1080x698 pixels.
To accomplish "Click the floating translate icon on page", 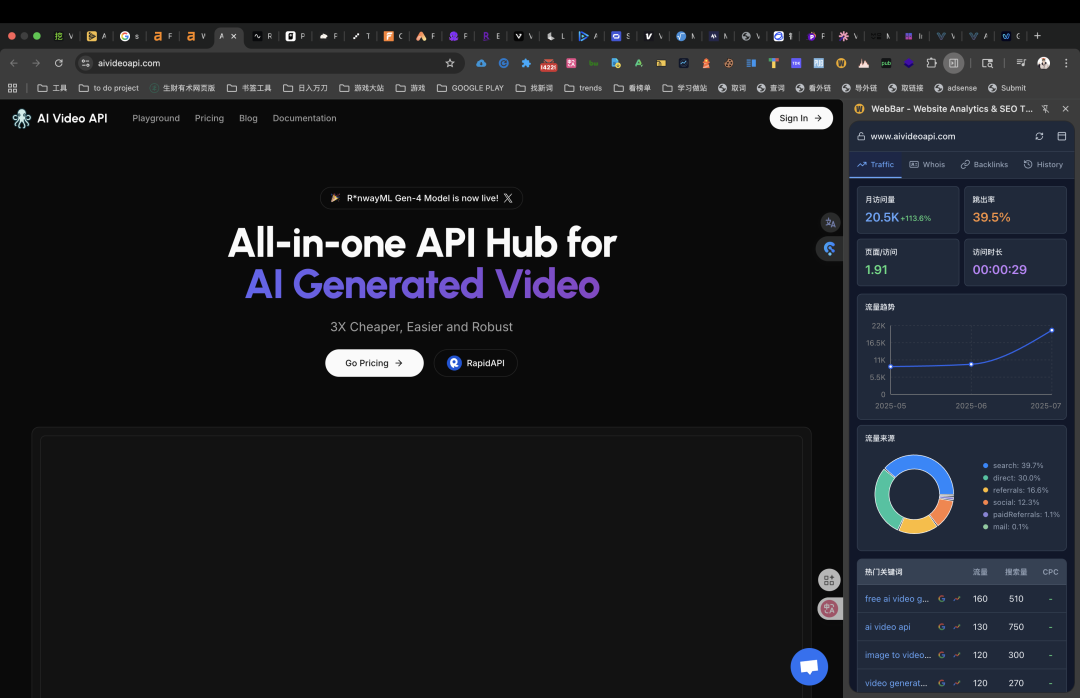I will [x=830, y=223].
